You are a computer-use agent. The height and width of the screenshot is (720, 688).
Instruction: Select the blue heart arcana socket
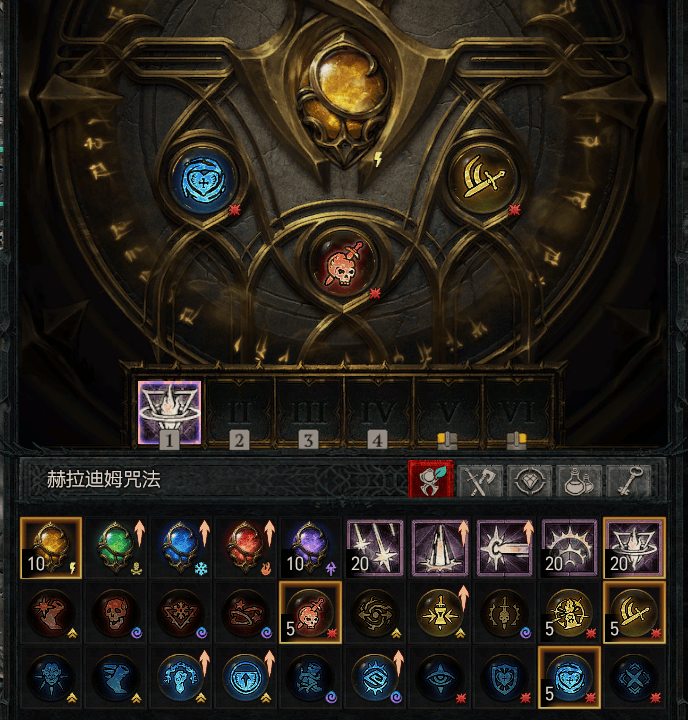click(203, 181)
